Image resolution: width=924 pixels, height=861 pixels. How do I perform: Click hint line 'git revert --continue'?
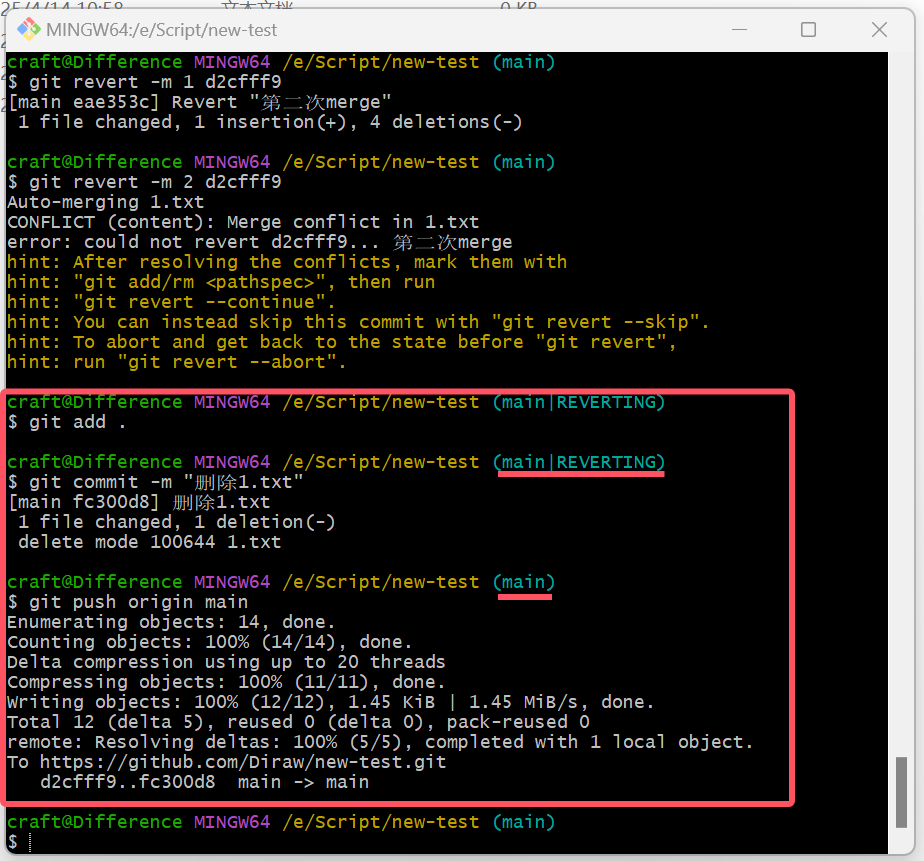point(171,302)
